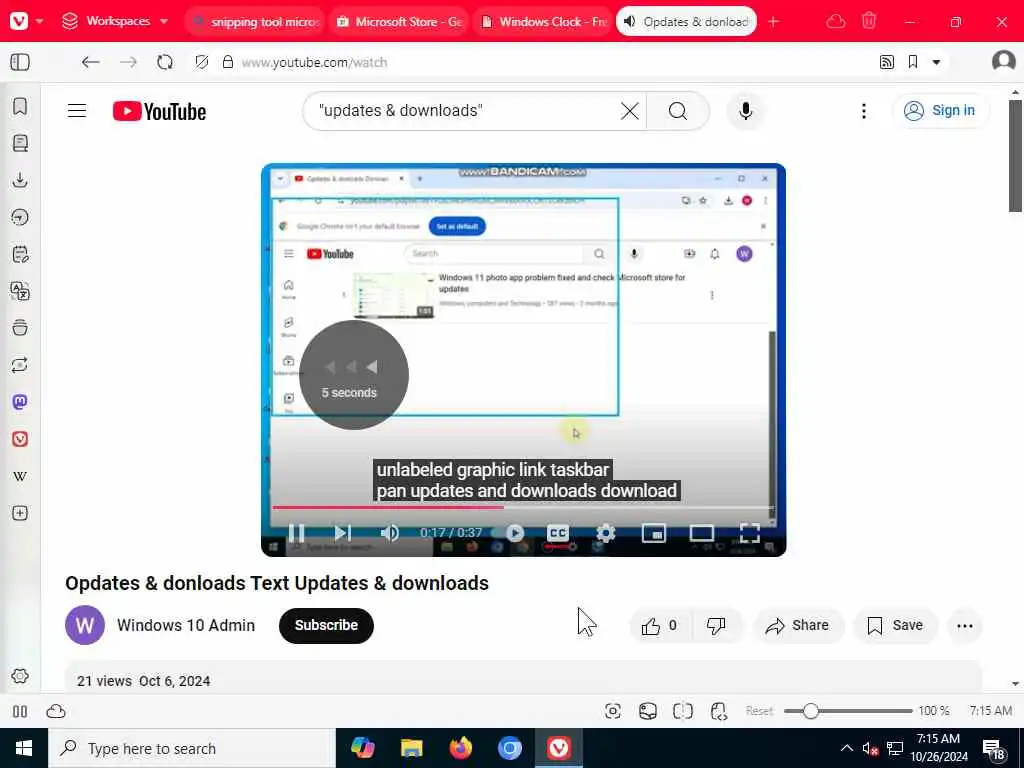Click the address bar URL field

click(x=549, y=62)
